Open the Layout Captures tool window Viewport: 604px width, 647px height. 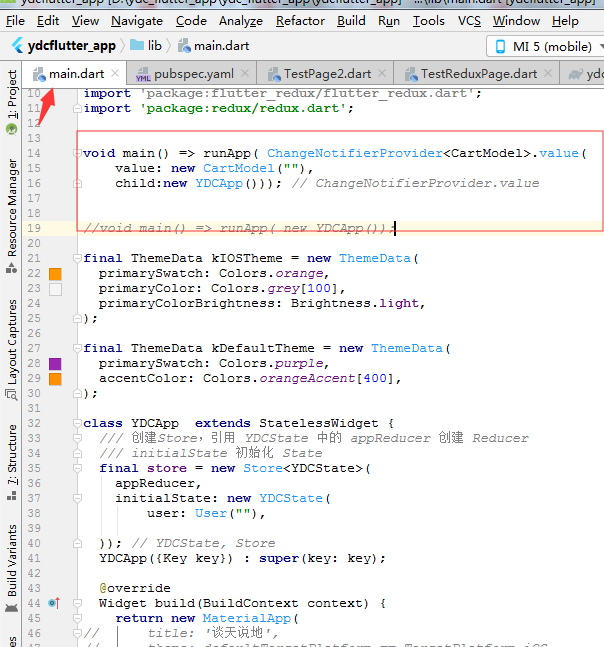(x=12, y=349)
